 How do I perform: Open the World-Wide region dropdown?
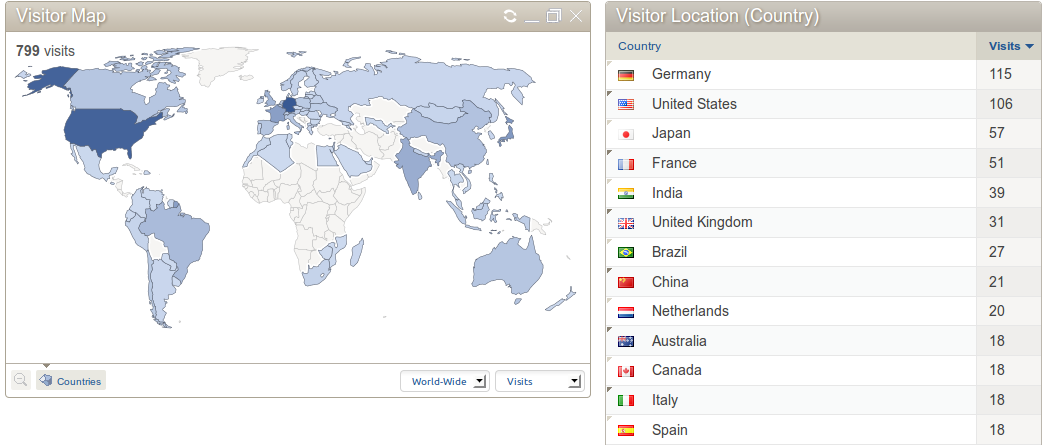(x=444, y=381)
